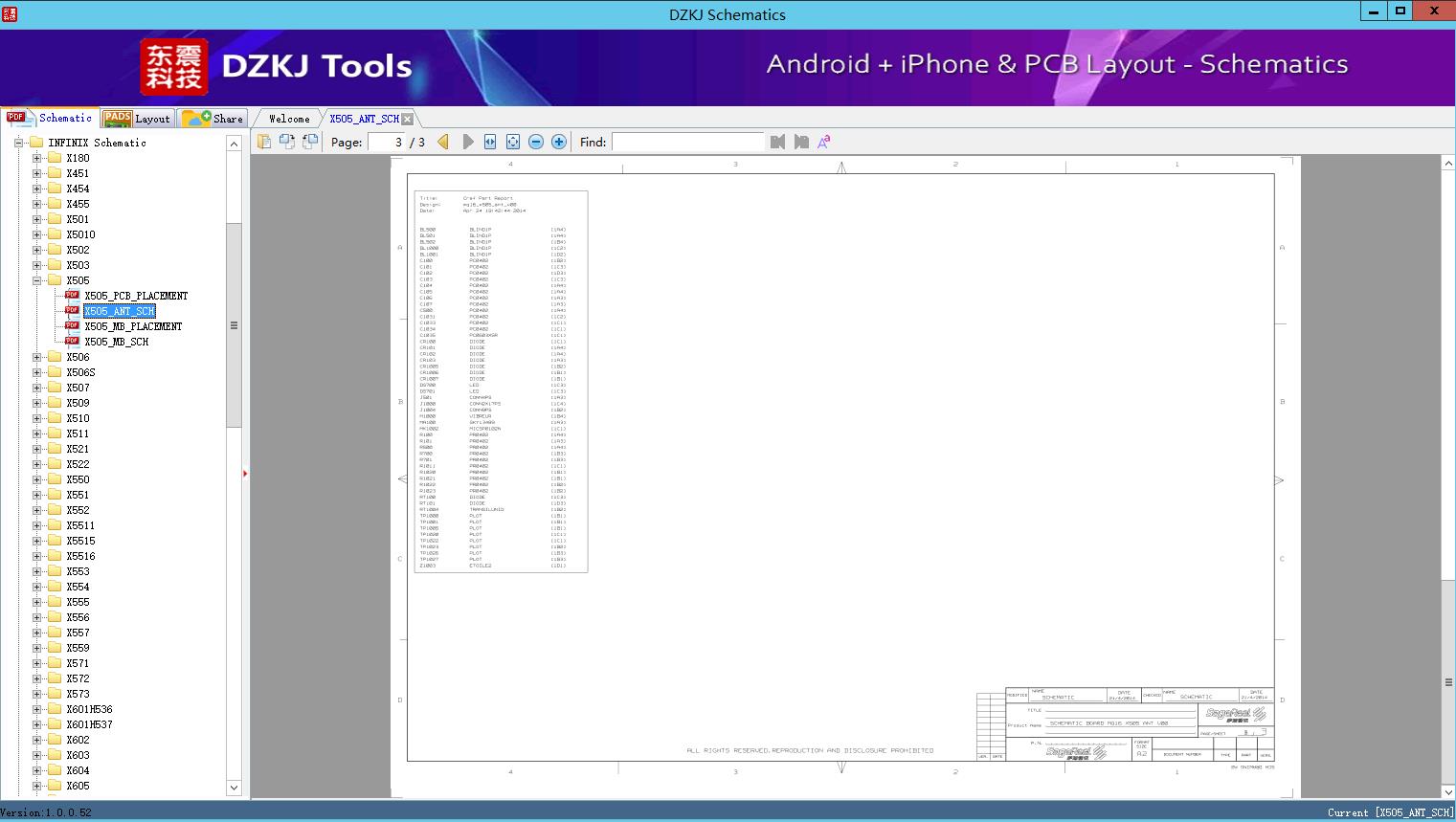This screenshot has height=822, width=1456.
Task: Click tree panel scroll up arrow
Action: [234, 144]
